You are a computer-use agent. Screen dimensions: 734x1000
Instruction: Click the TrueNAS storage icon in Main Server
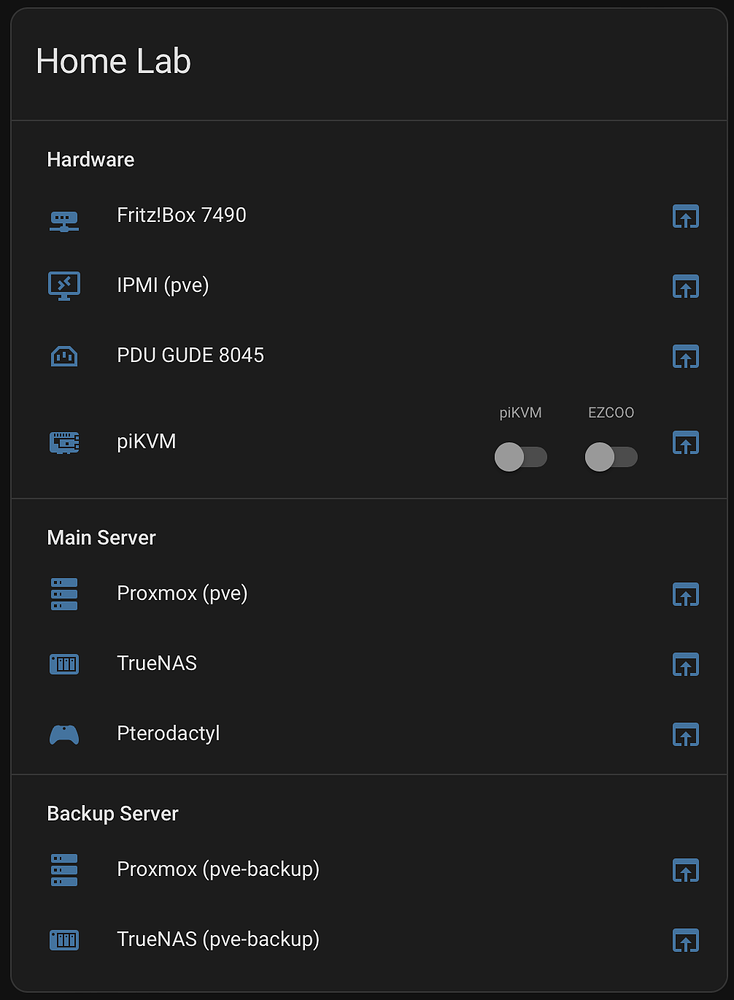[x=64, y=664]
